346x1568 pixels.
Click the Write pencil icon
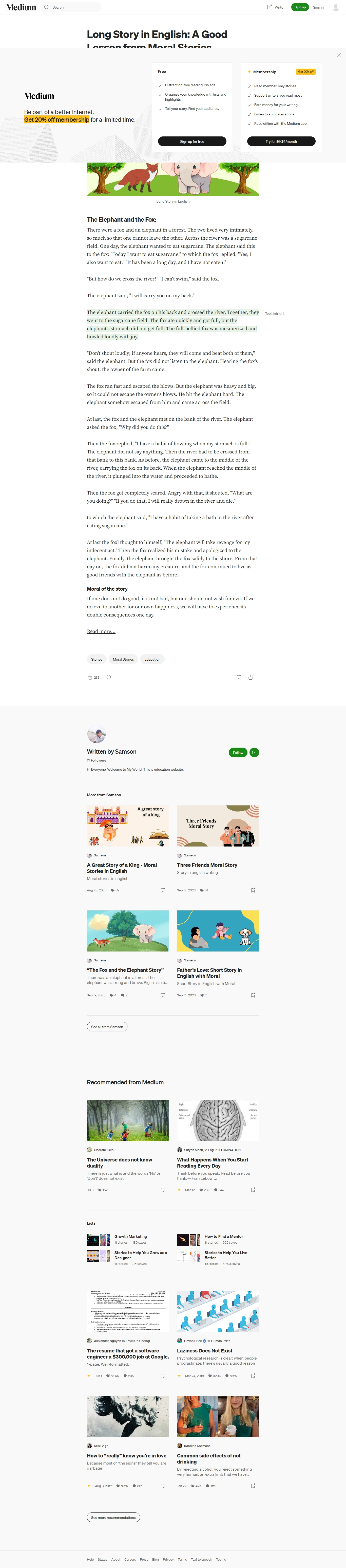(x=270, y=7)
